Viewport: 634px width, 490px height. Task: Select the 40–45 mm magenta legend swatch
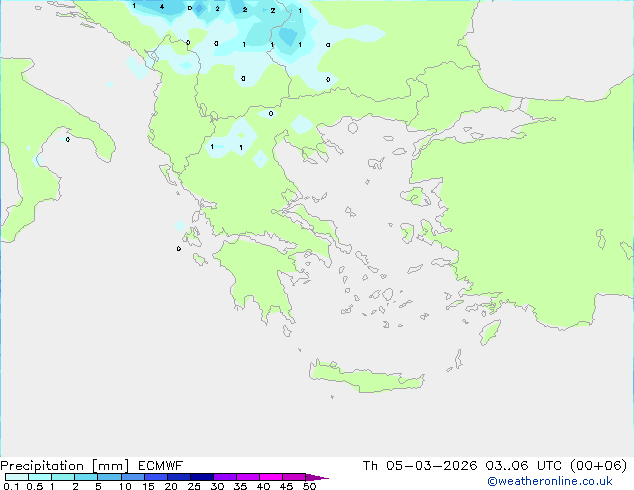click(x=271, y=477)
